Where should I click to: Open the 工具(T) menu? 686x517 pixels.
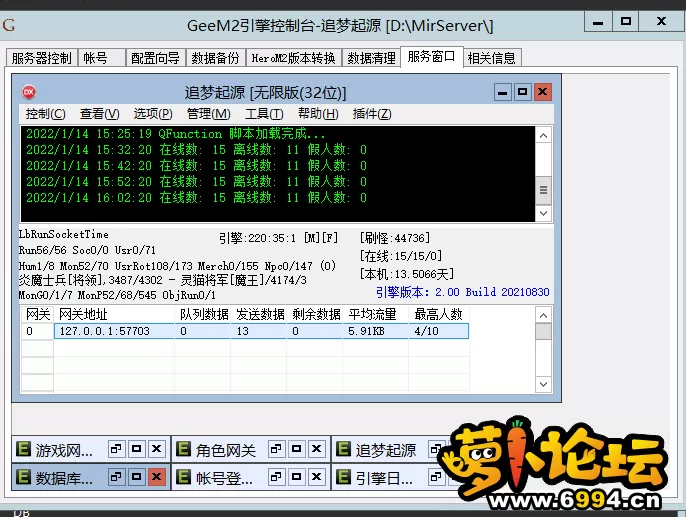264,114
